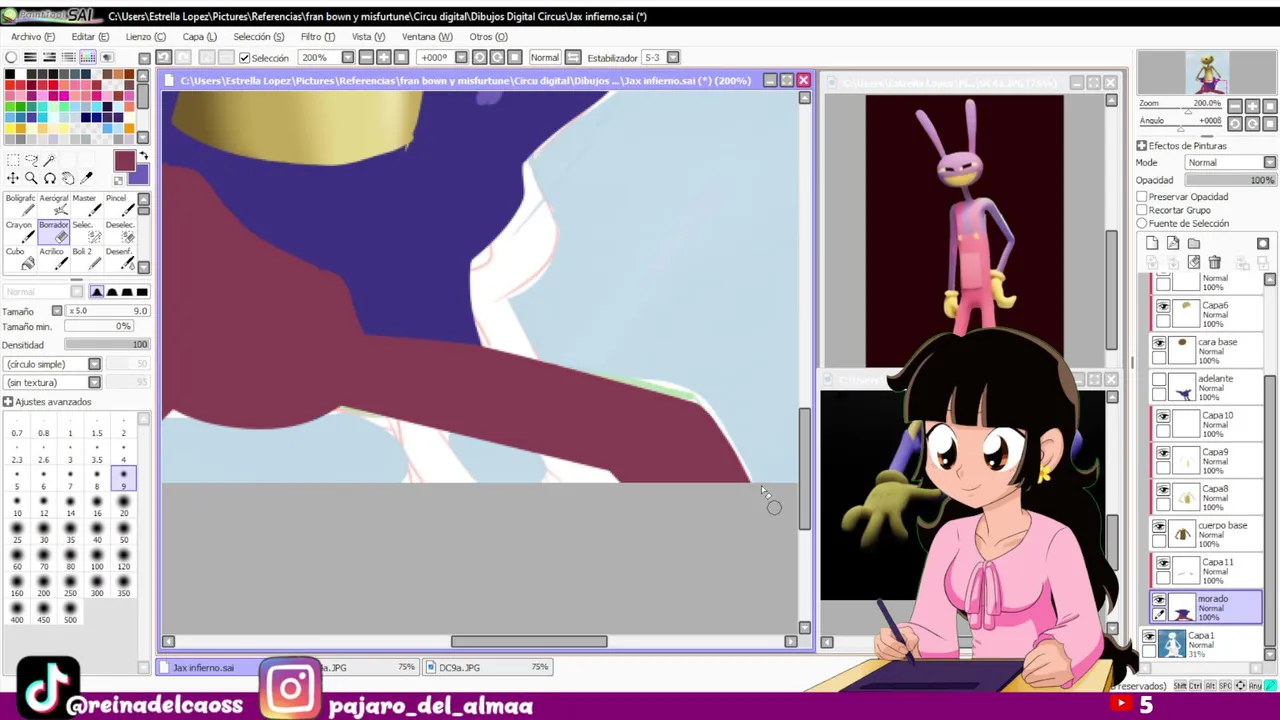Open the Archivo menu
1280x720 pixels.
tap(32, 37)
